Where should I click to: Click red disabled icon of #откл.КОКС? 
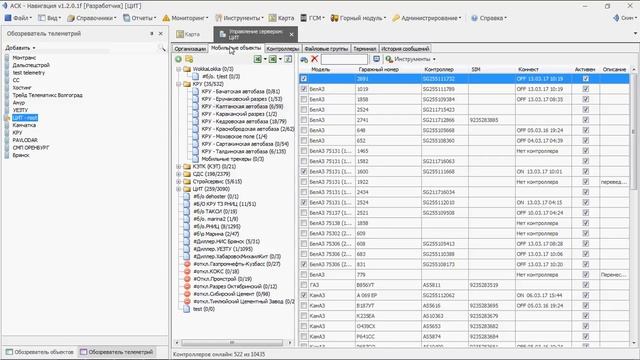tap(187, 271)
